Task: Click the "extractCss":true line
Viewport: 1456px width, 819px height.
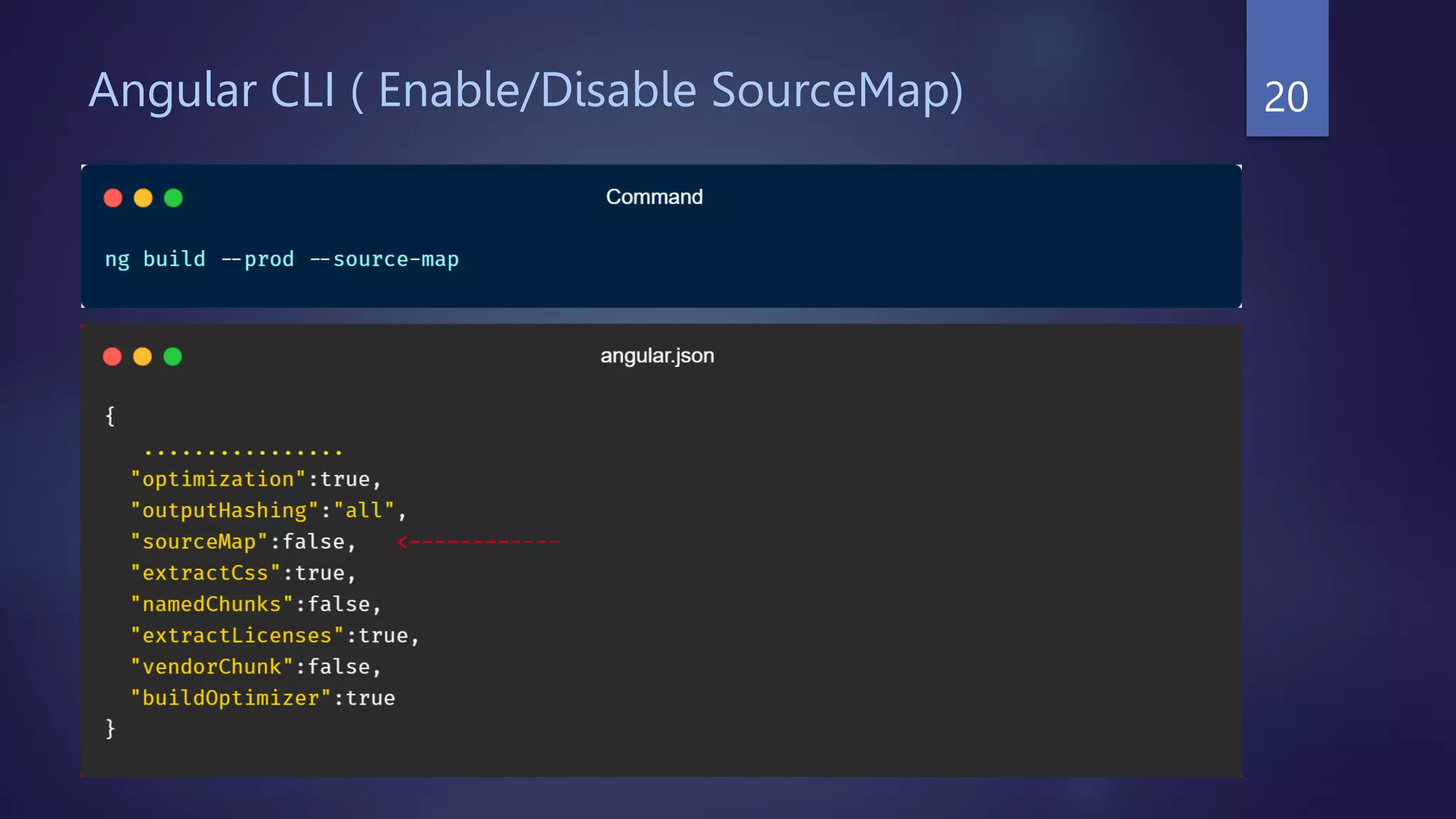Action: 243,573
